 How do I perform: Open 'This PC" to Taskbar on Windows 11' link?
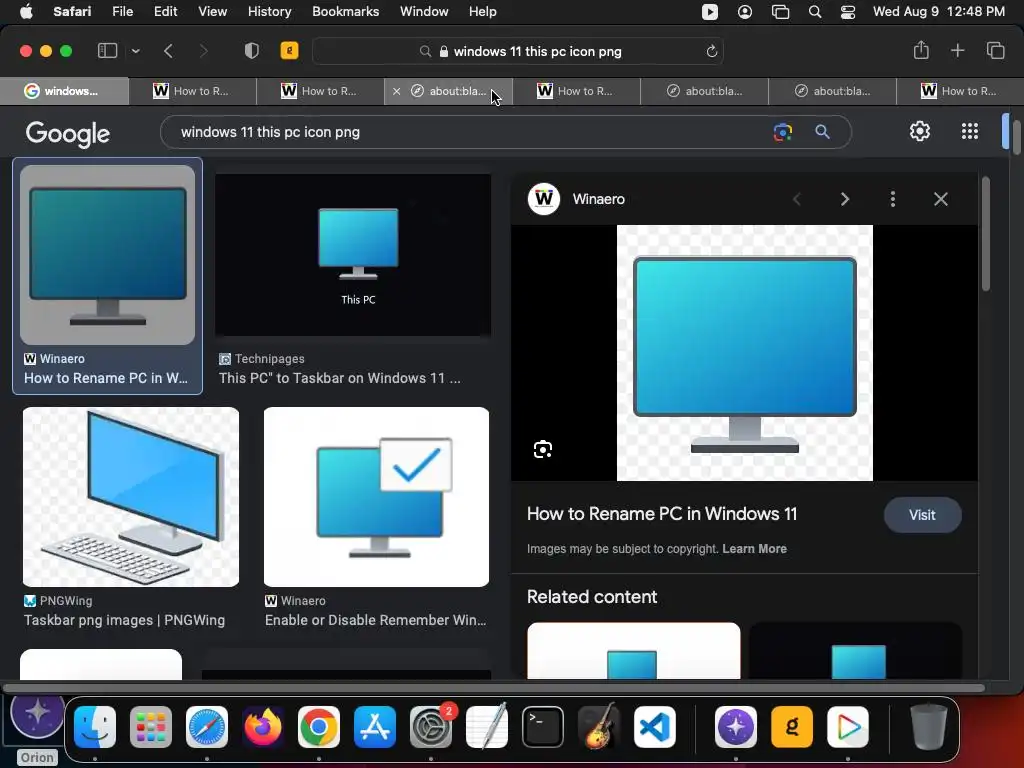340,378
